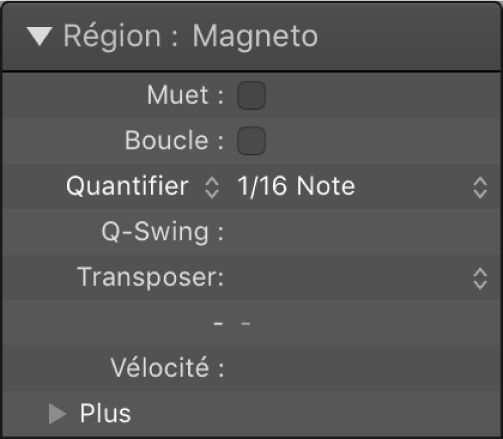Screen dimensions: 503x439
Task: Click the Q-Swing value field
Action: pyautogui.click(x=362, y=232)
